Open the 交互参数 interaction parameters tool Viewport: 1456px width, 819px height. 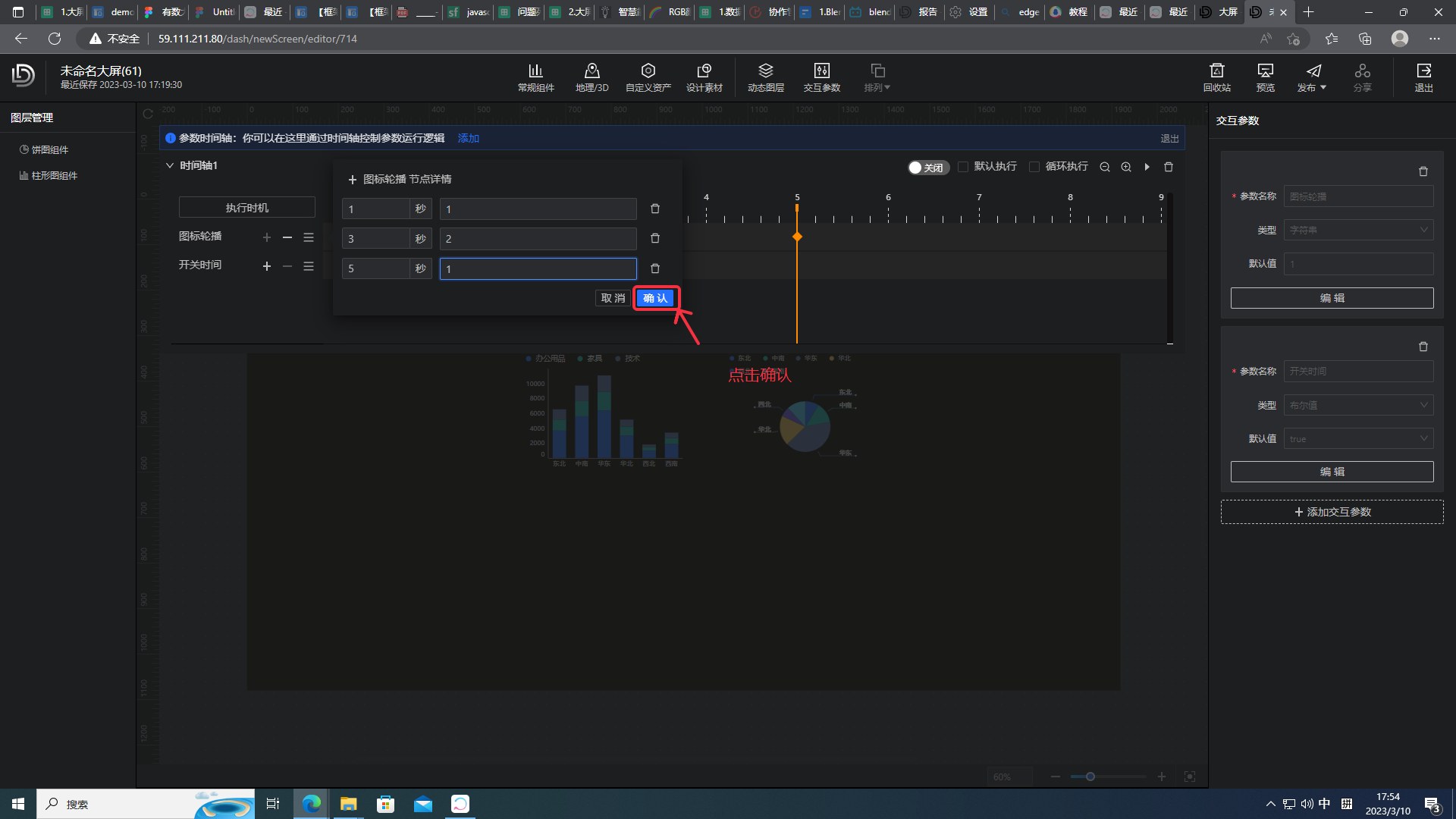(x=821, y=78)
